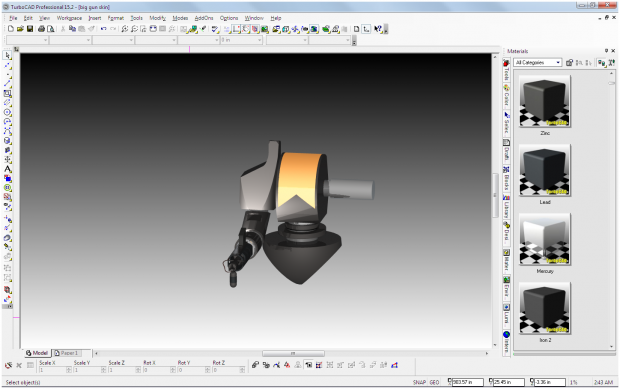Open the Help menu
The height and width of the screenshot is (389, 620).
coord(276,18)
